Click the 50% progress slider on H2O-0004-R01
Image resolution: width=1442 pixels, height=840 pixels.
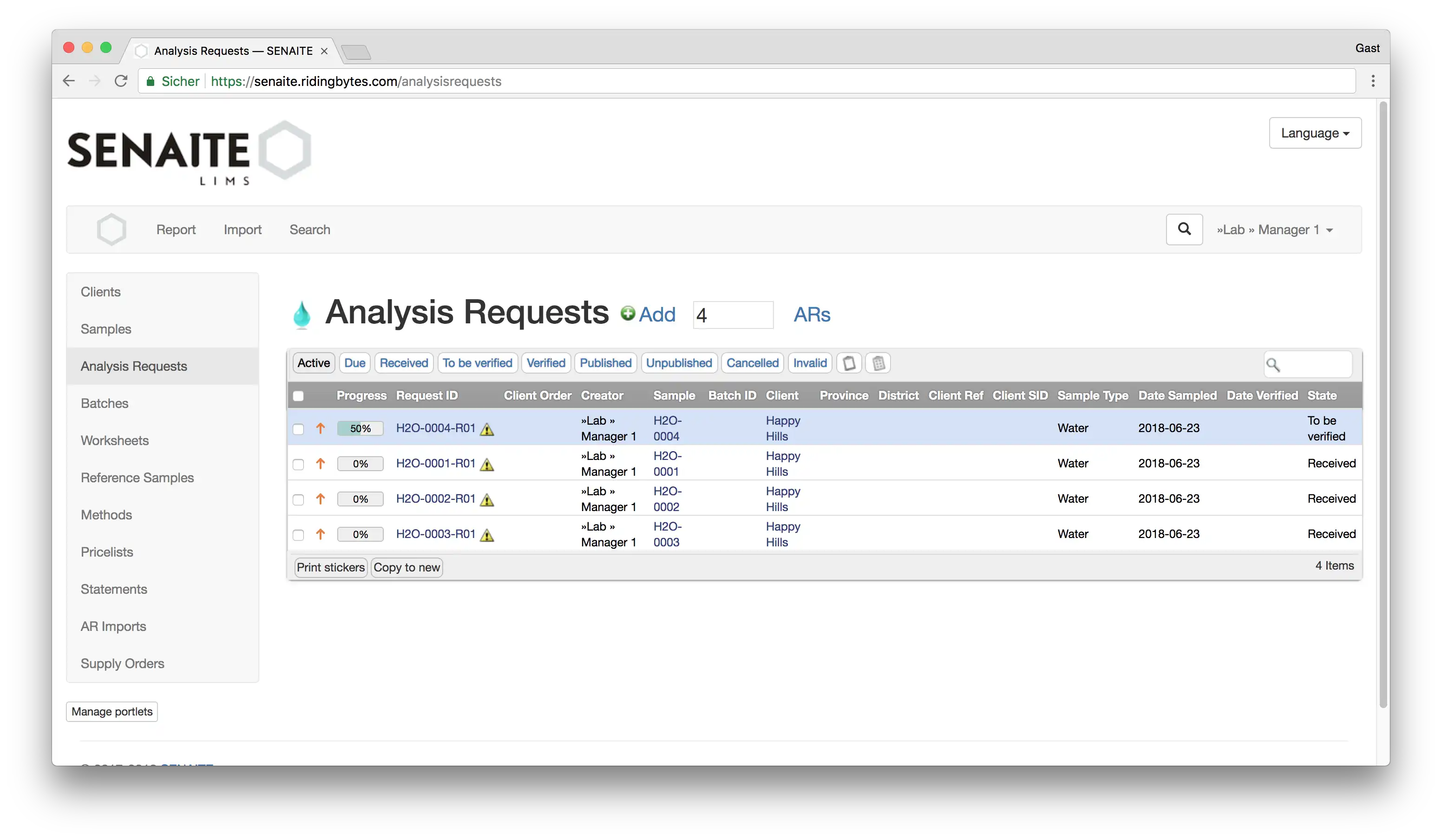tap(360, 428)
